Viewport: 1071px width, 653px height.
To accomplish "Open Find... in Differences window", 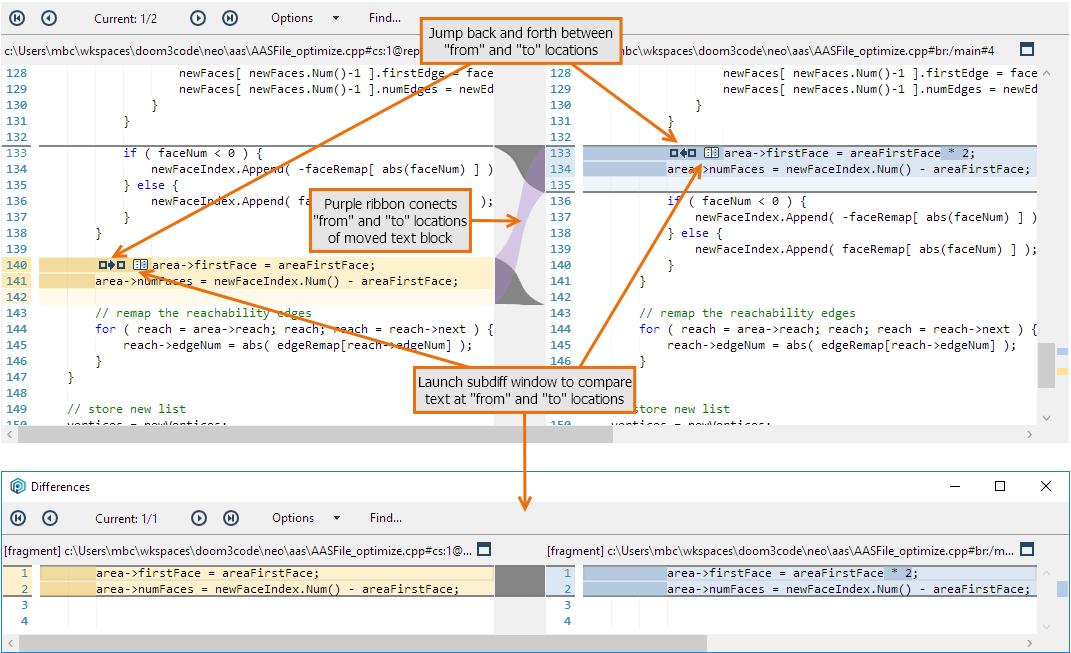I will coord(386,518).
